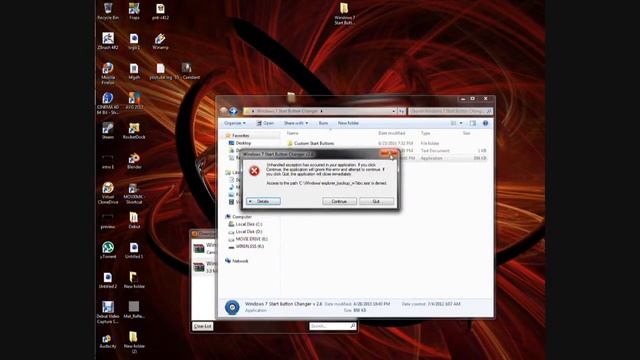Open address bar history dropdown arrow

coord(393,111)
